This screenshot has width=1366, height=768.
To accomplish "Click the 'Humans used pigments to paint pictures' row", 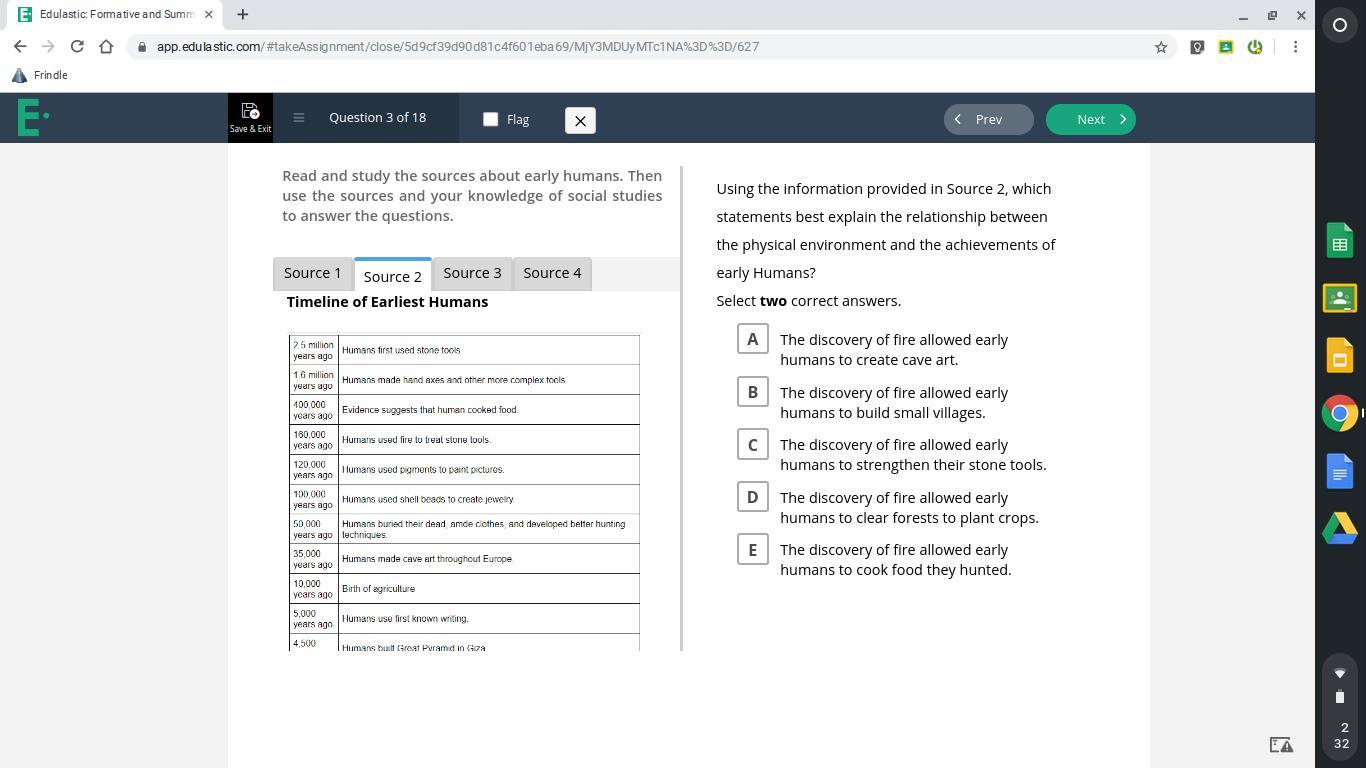I will 464,470.
